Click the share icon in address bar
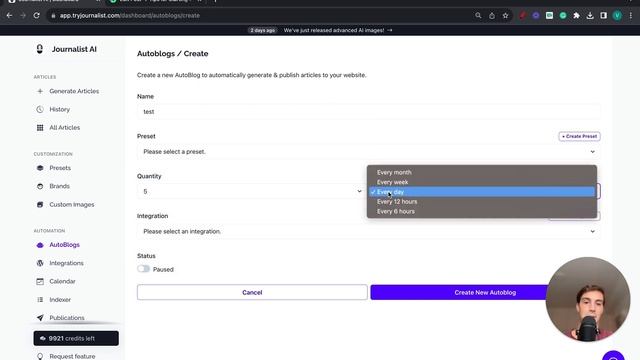The image size is (640, 360). click(x=492, y=16)
